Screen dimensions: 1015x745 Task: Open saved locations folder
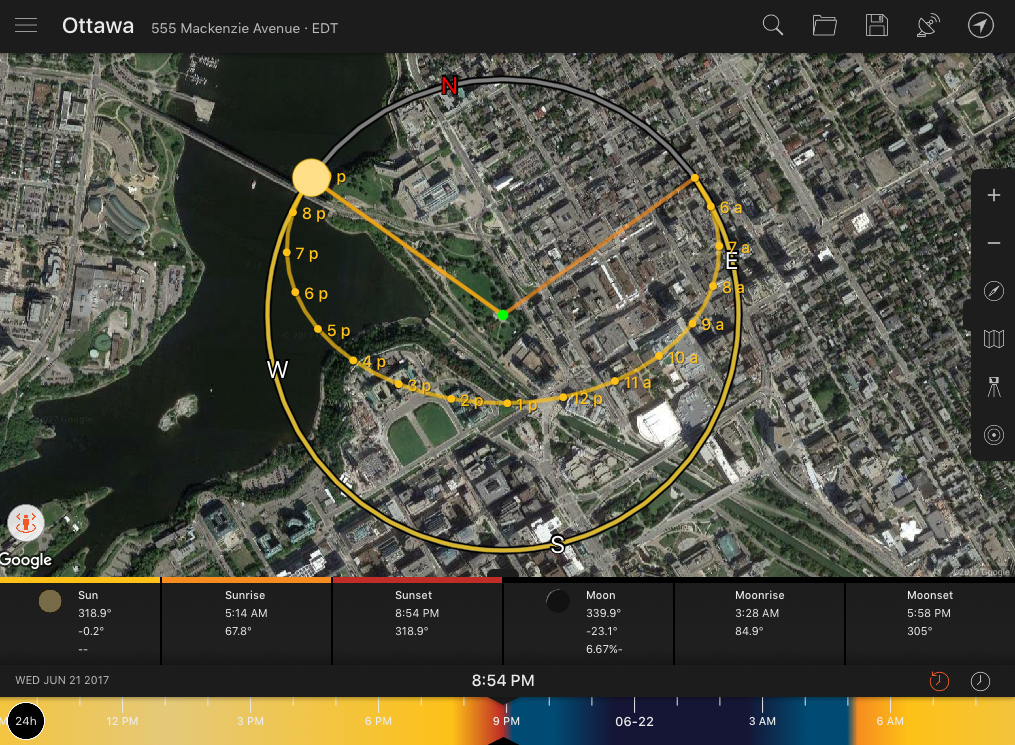[x=824, y=26]
